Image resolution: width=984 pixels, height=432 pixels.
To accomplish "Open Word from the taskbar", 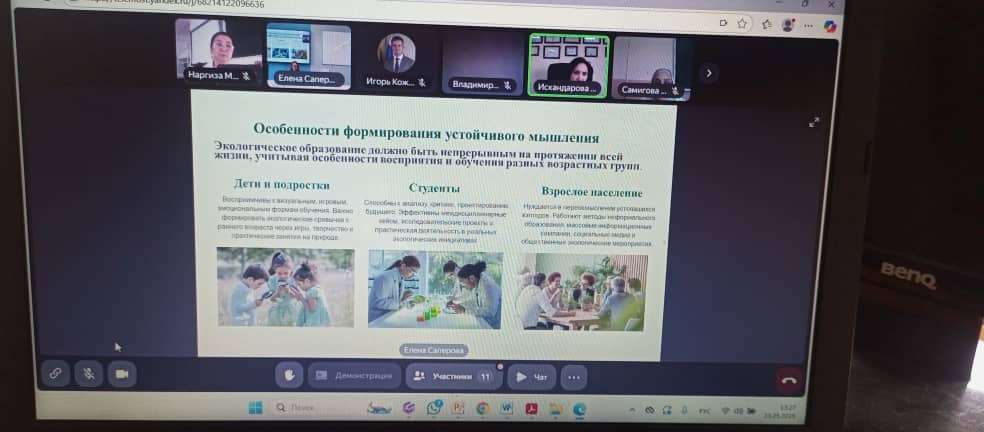I will click(x=506, y=409).
